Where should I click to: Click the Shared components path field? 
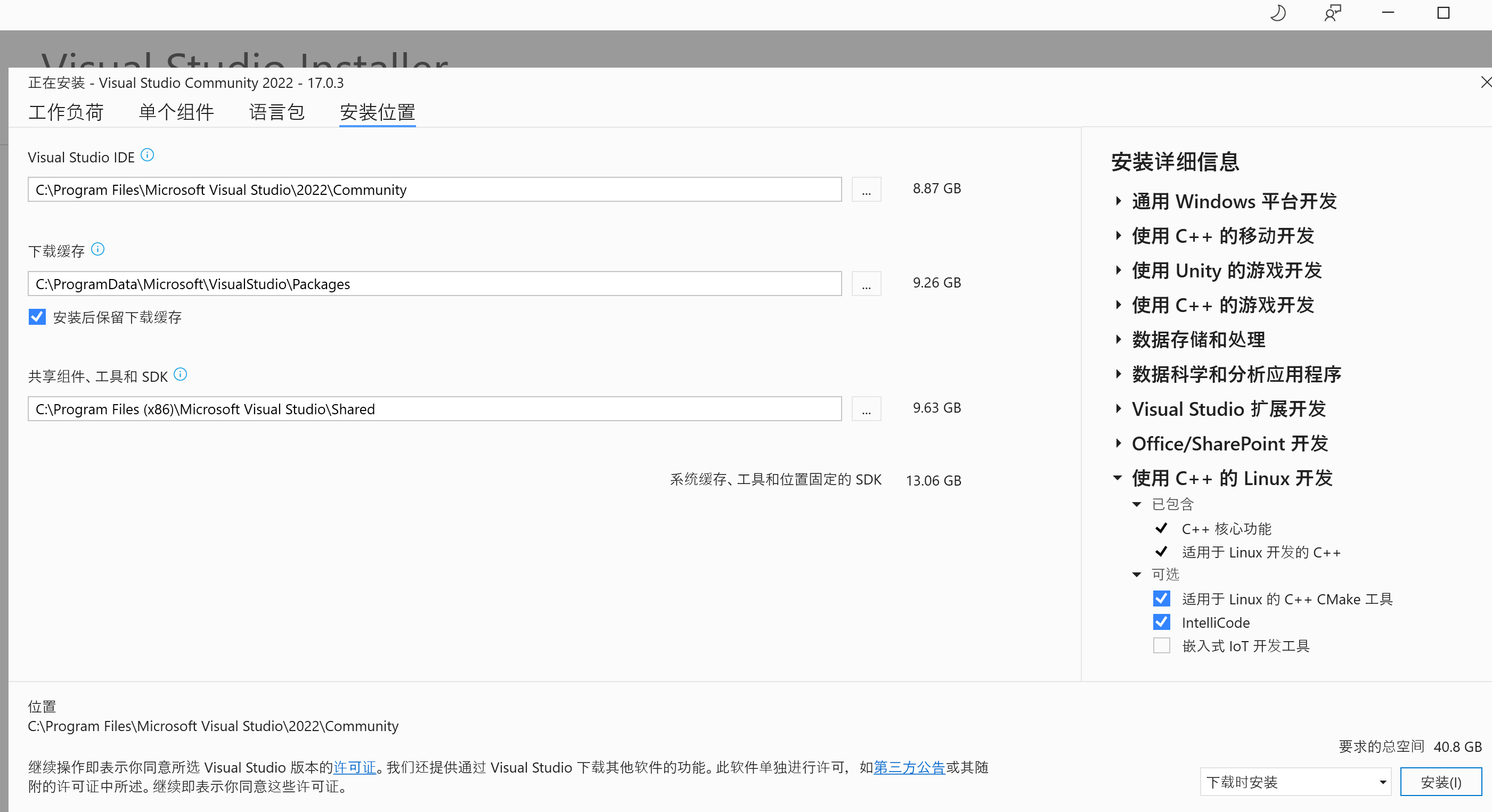[x=435, y=409]
